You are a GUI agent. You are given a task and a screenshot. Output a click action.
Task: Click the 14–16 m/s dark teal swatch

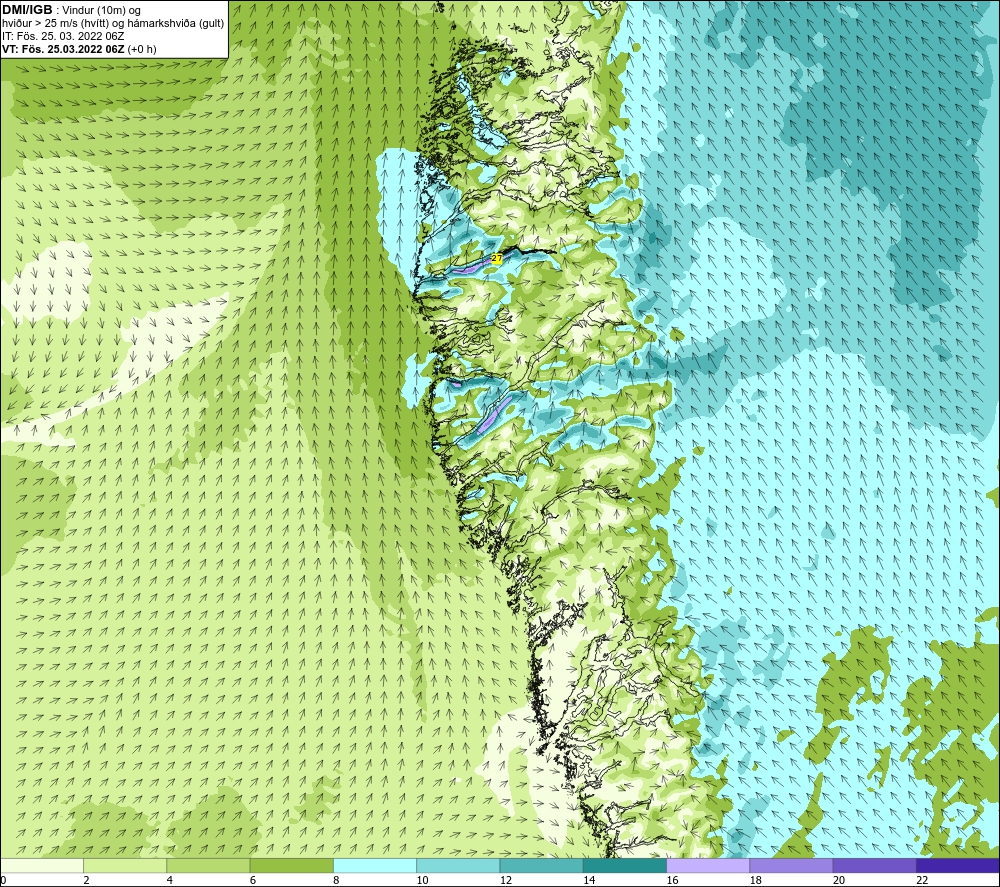[625, 865]
